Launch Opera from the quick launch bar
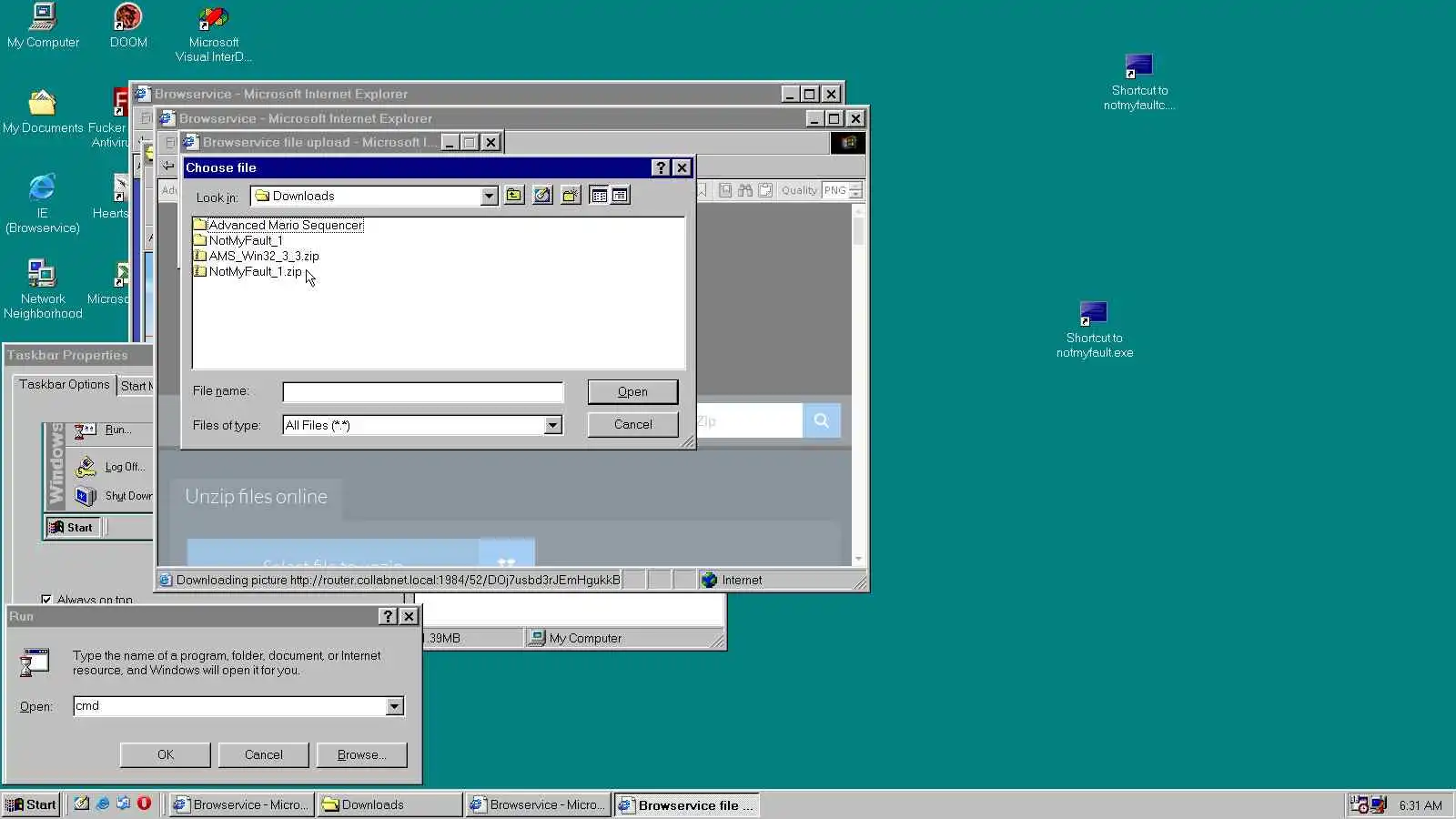This screenshot has width=1456, height=819. click(144, 804)
